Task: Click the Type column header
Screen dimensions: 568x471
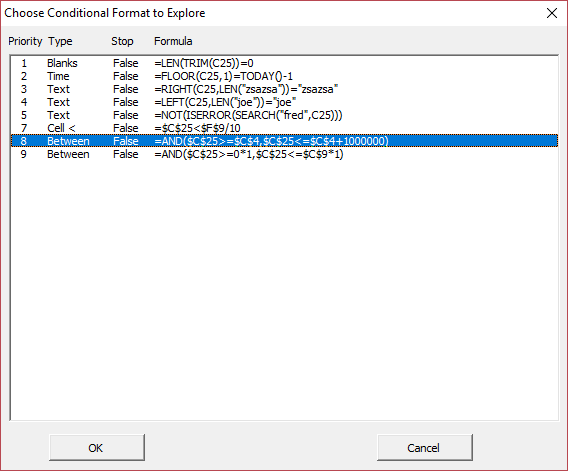Action: point(60,41)
